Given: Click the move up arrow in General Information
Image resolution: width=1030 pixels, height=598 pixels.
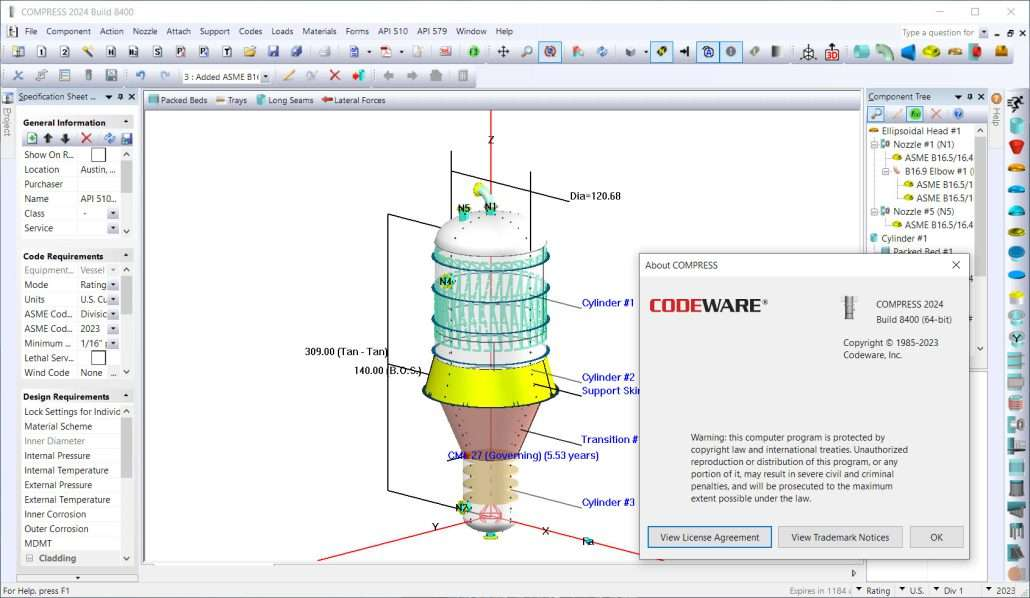Looking at the screenshot, I should [x=48, y=138].
